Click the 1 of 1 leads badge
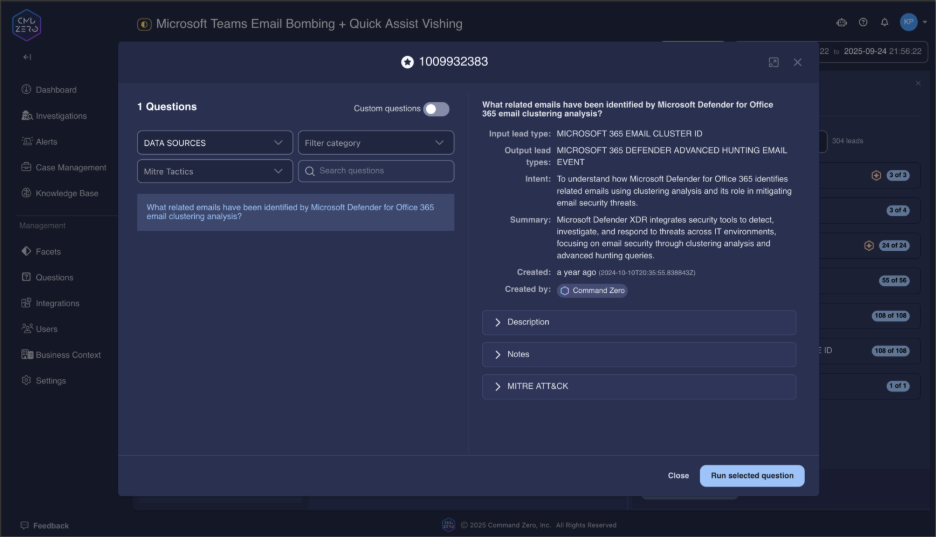The height and width of the screenshot is (537, 936). [898, 386]
